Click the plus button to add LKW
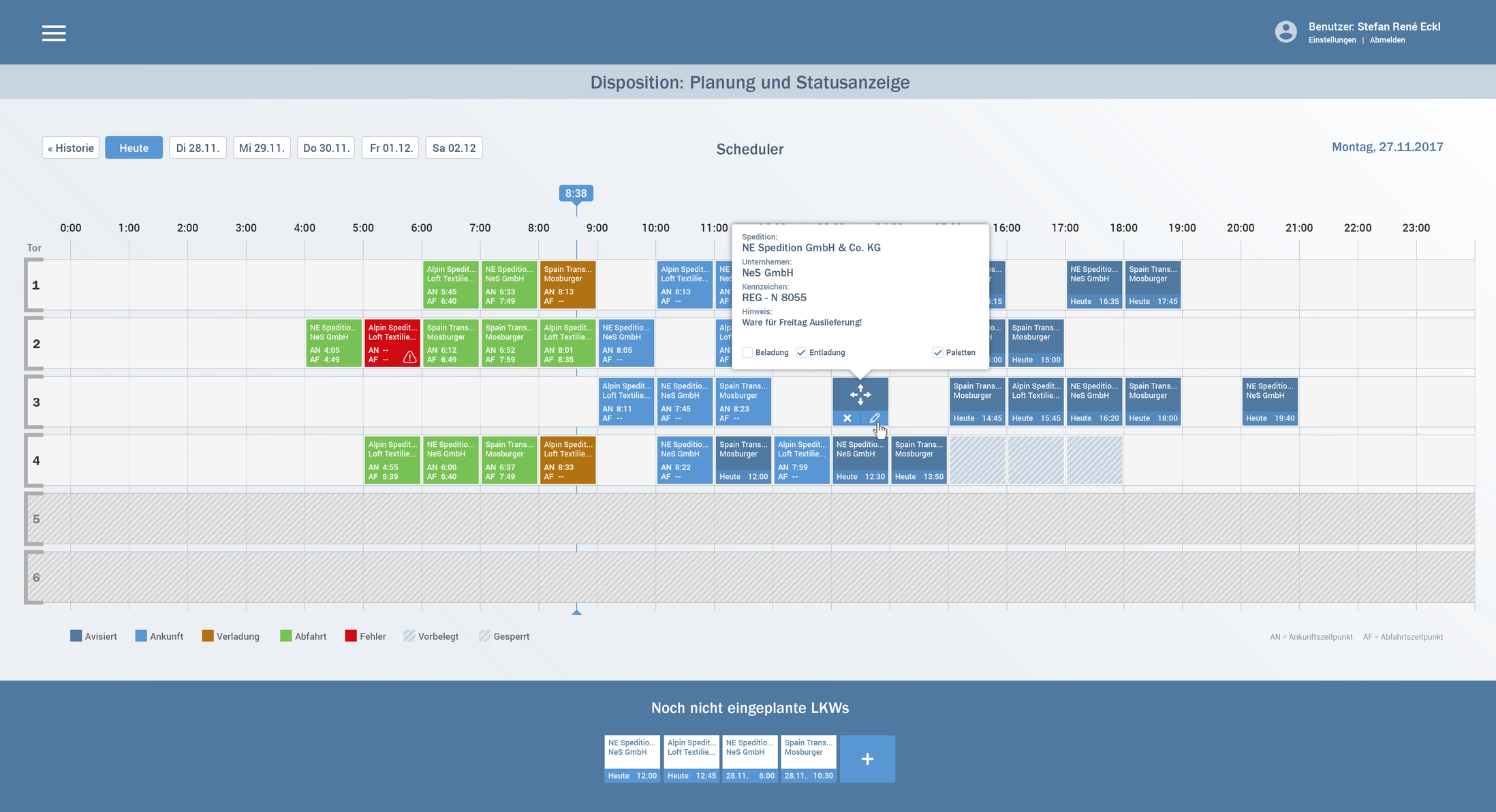1496x812 pixels. coord(867,759)
